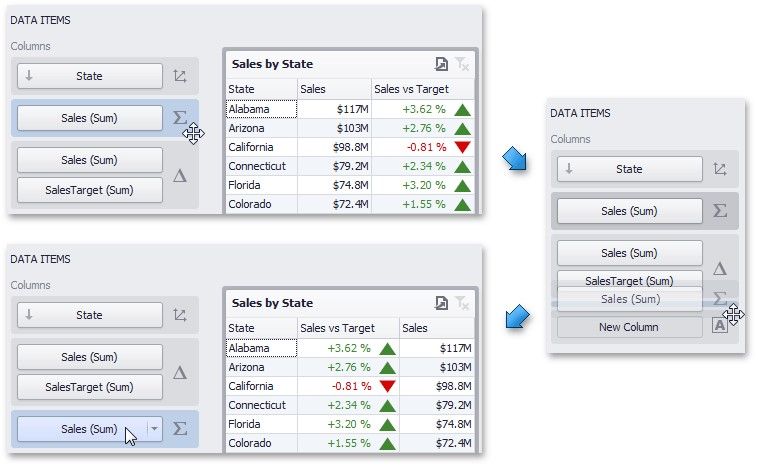Click California's red down-triangle in grid ending with Sales
Viewport: 758px width, 468px height.
pos(388,386)
